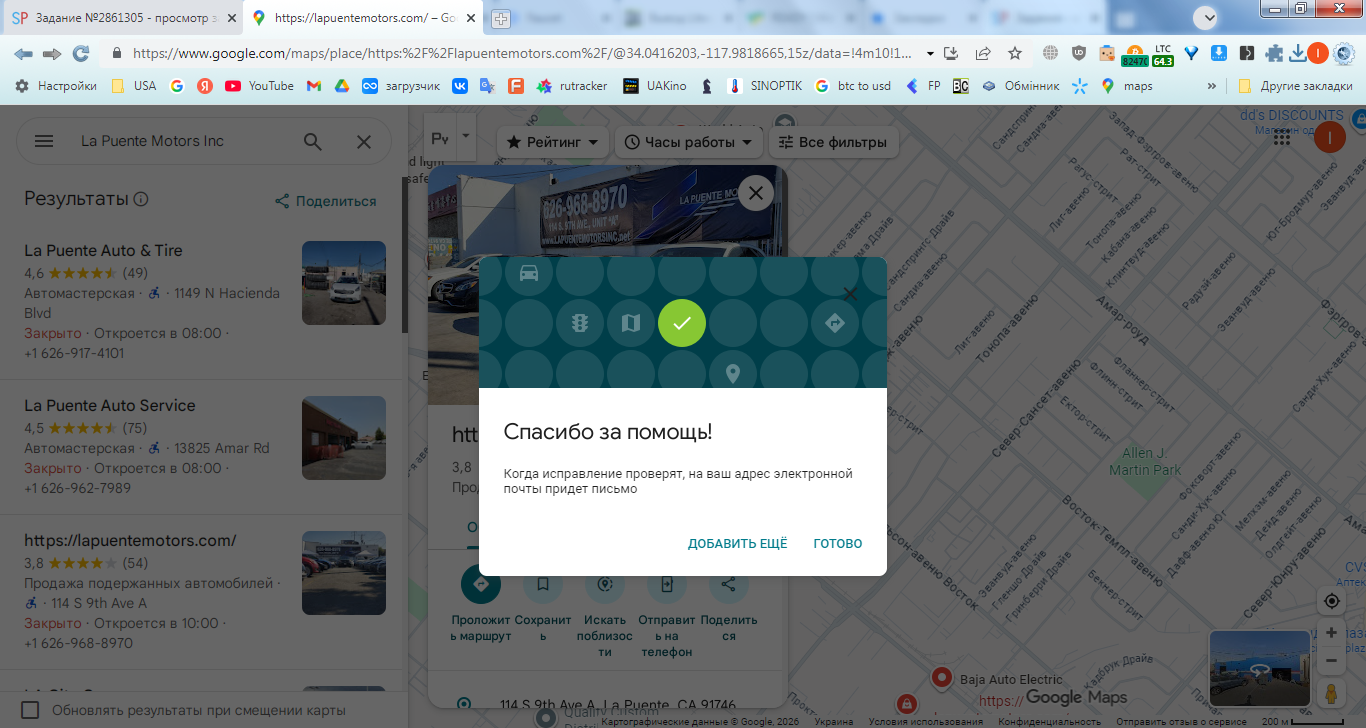Click the browser forward arrow
Viewport: 1366px width, 728px height.
point(52,53)
